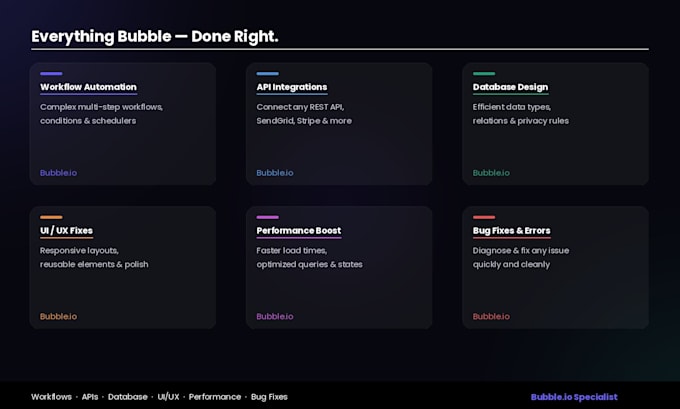Image resolution: width=680 pixels, height=409 pixels.
Task: Click the Workflow Automation card title
Action: 88,87
